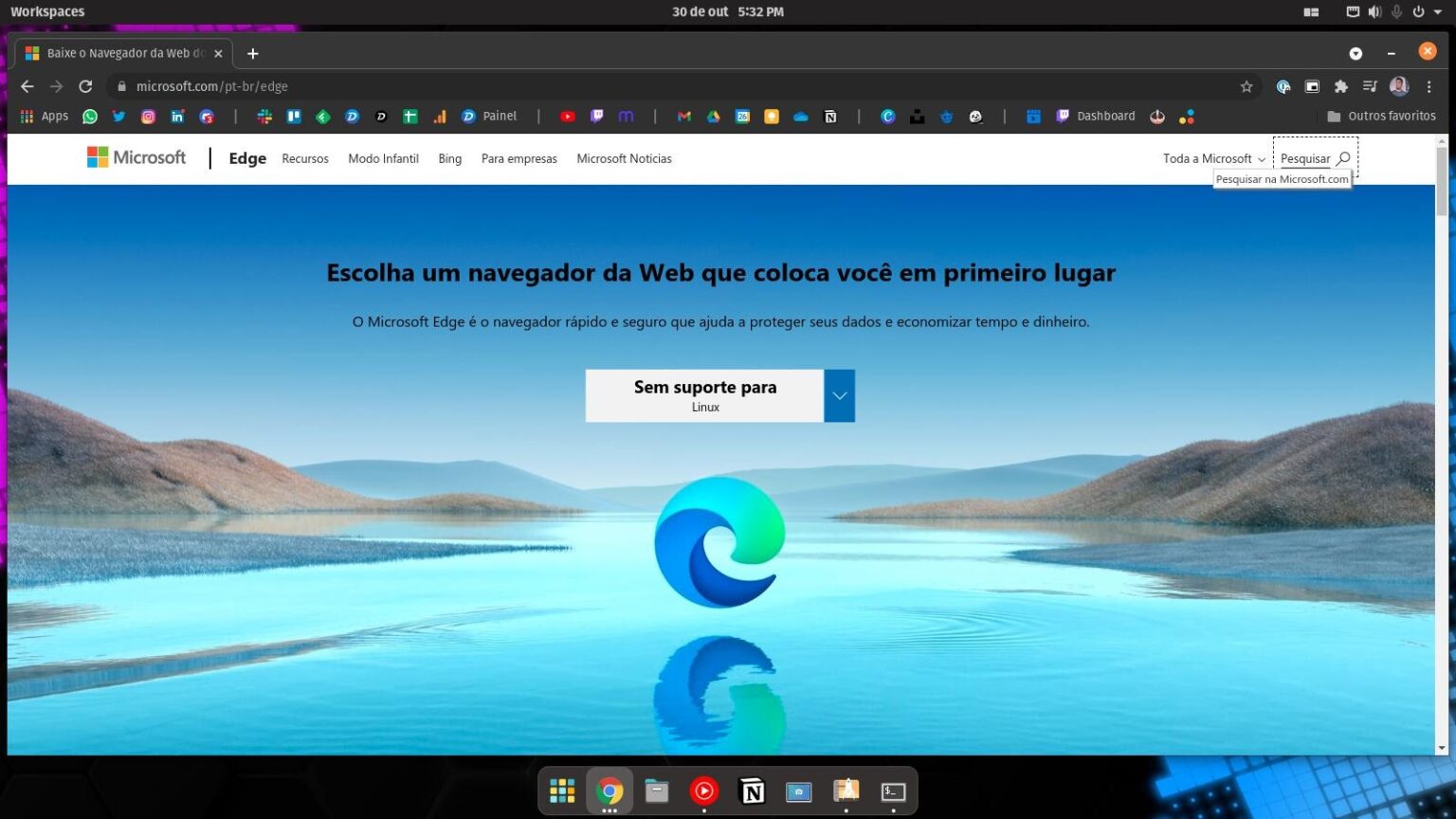Open the Trello bookmark
The height and width of the screenshot is (819, 1456).
coord(294,116)
